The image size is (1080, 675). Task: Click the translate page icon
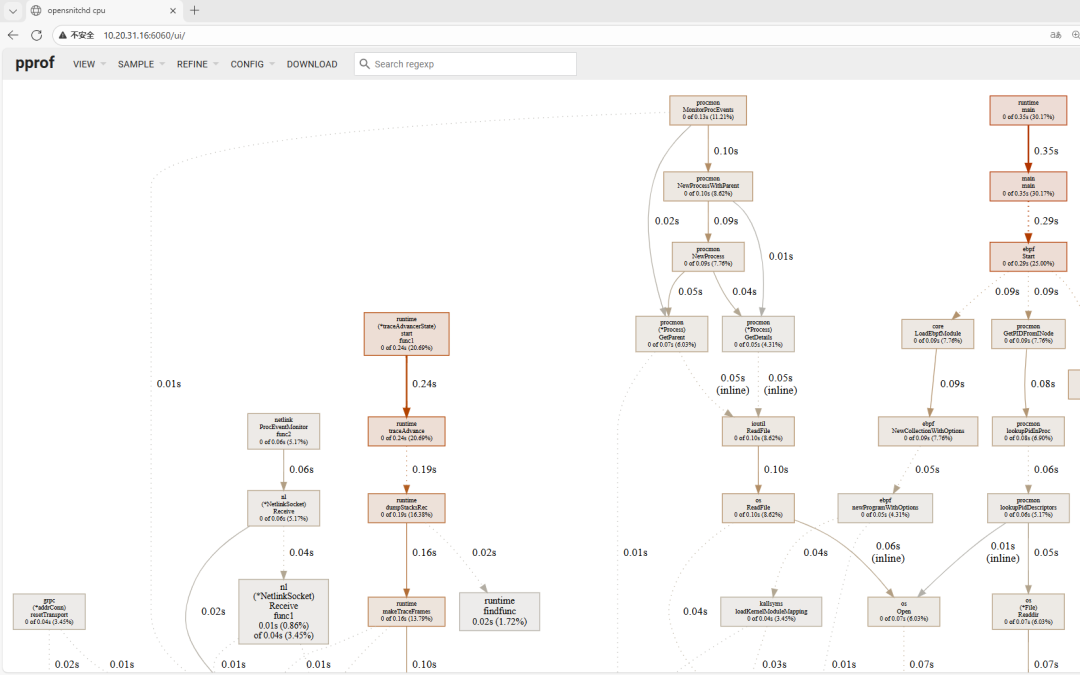point(1054,35)
